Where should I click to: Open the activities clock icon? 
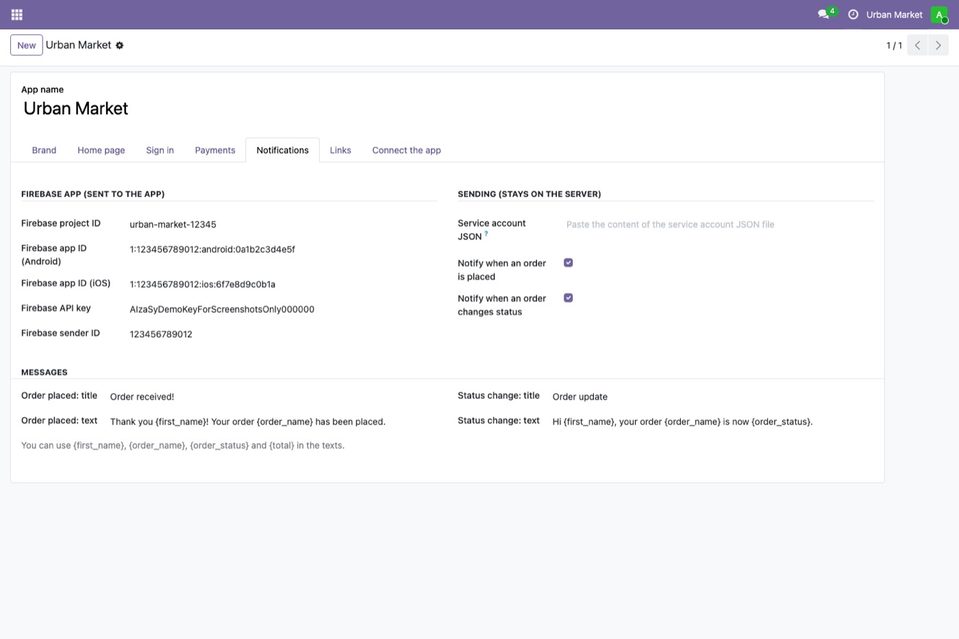coord(853,14)
